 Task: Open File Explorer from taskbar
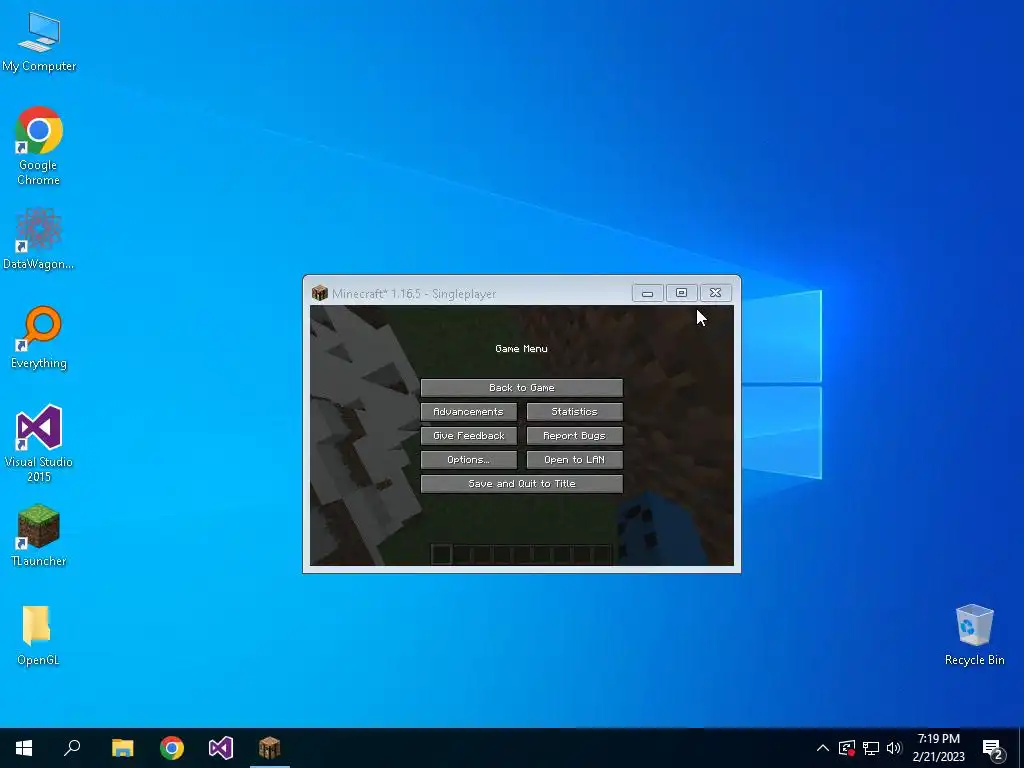pyautogui.click(x=122, y=748)
